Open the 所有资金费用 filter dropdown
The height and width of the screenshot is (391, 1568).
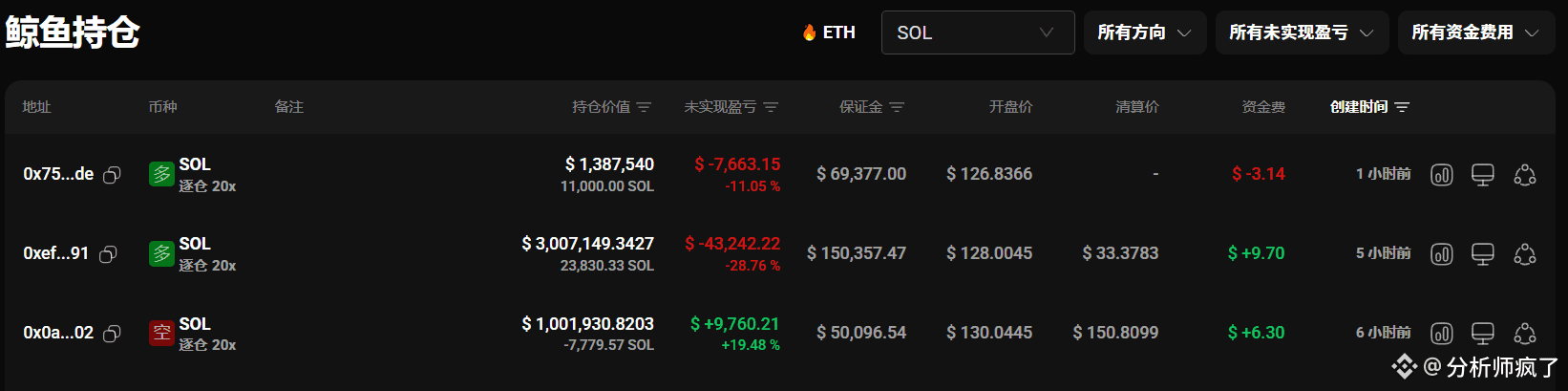(x=1476, y=33)
